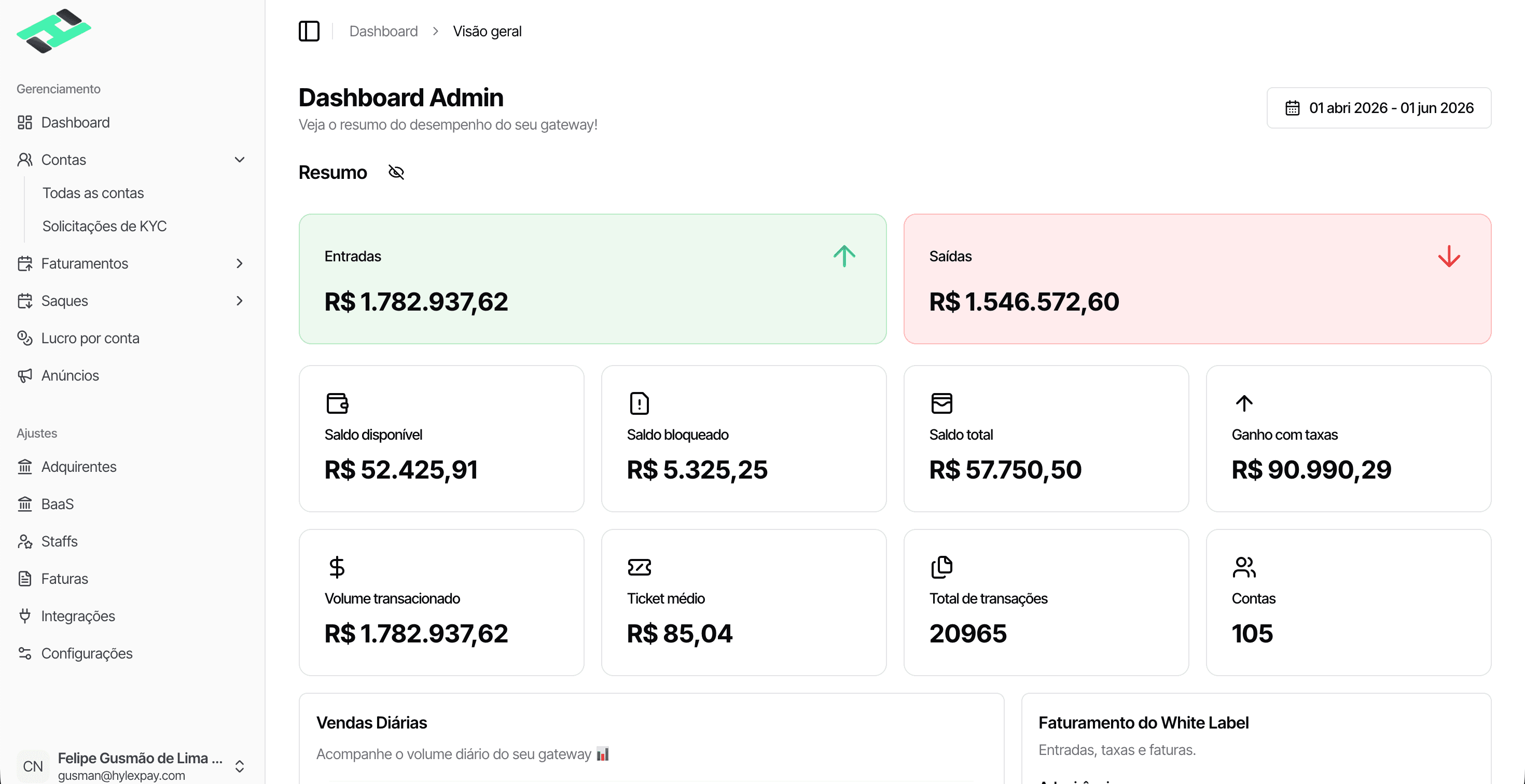Viewport: 1525px width, 784px height.
Task: Click the Configurações sliders icon
Action: (24, 653)
